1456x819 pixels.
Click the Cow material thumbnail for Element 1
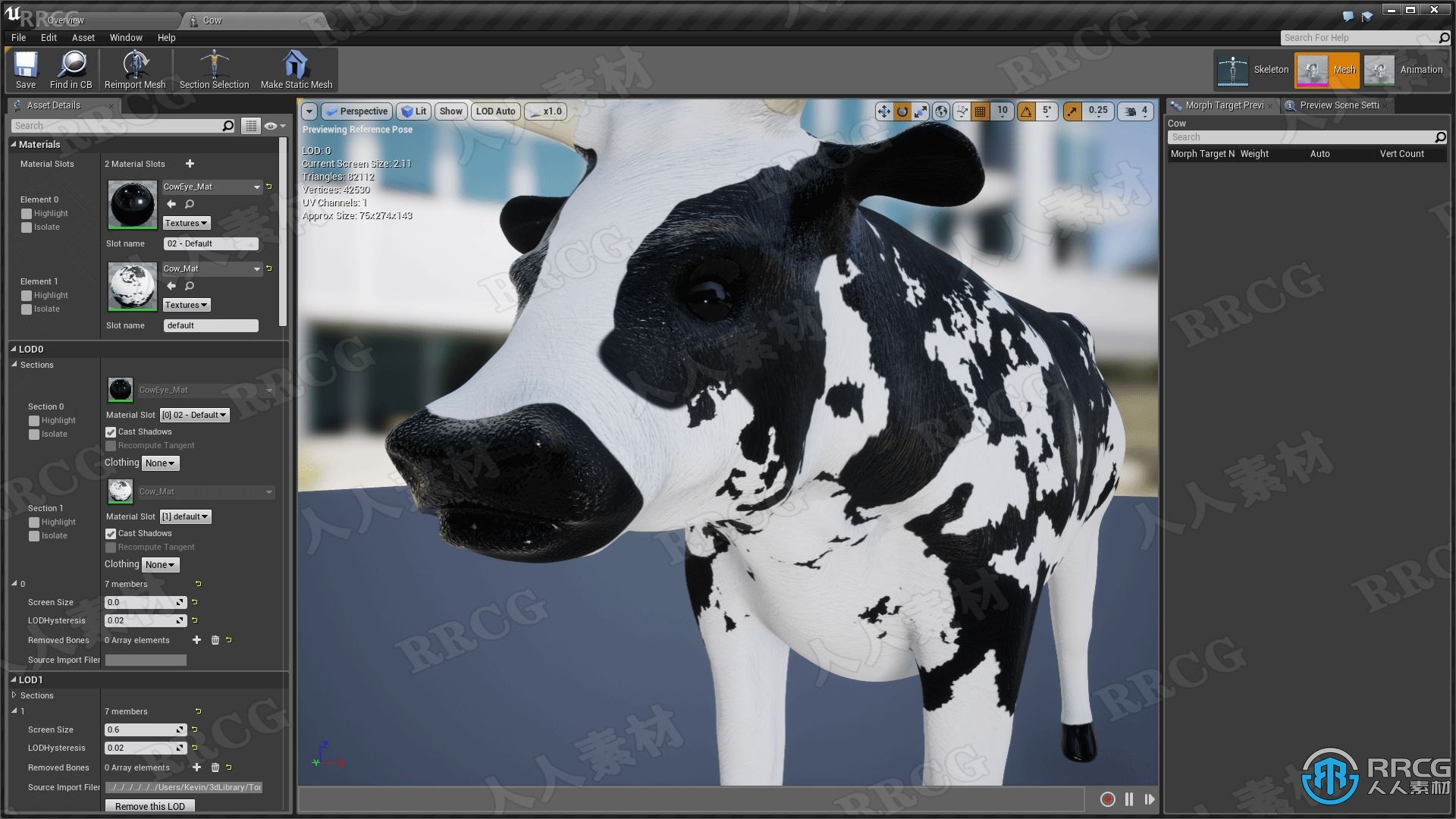click(131, 286)
